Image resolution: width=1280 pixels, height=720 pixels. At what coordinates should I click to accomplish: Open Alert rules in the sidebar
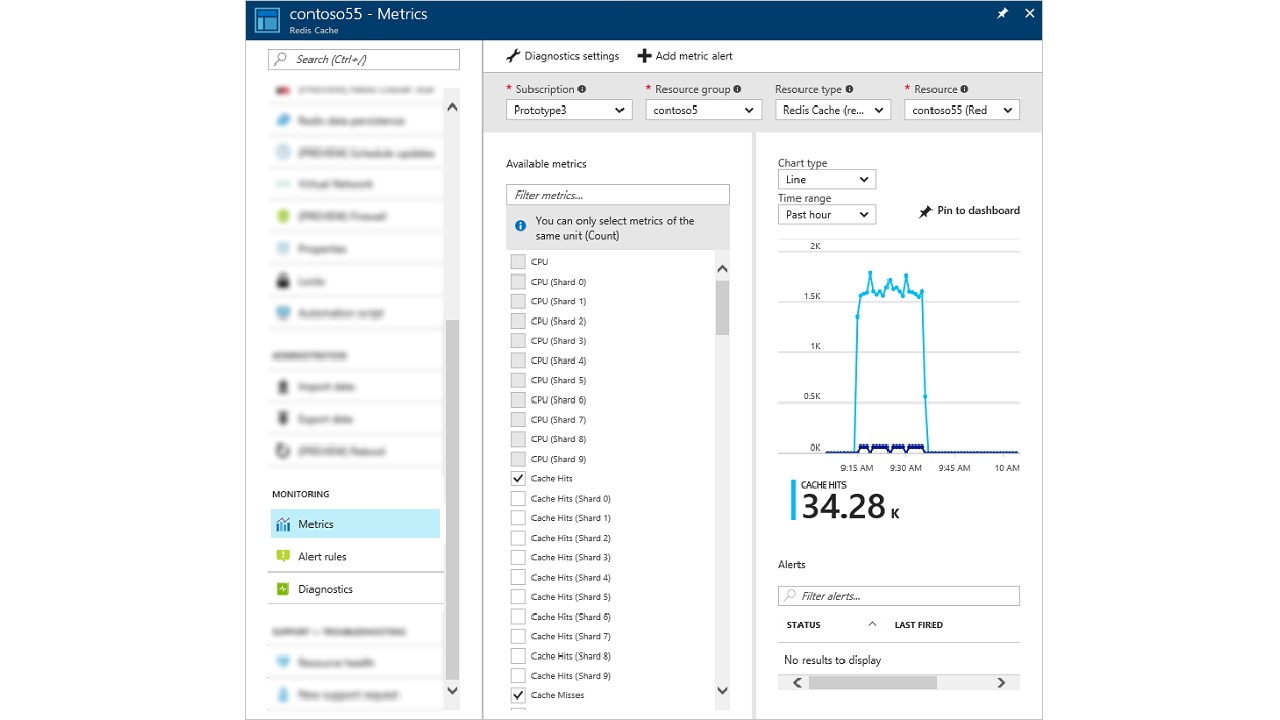click(355, 556)
